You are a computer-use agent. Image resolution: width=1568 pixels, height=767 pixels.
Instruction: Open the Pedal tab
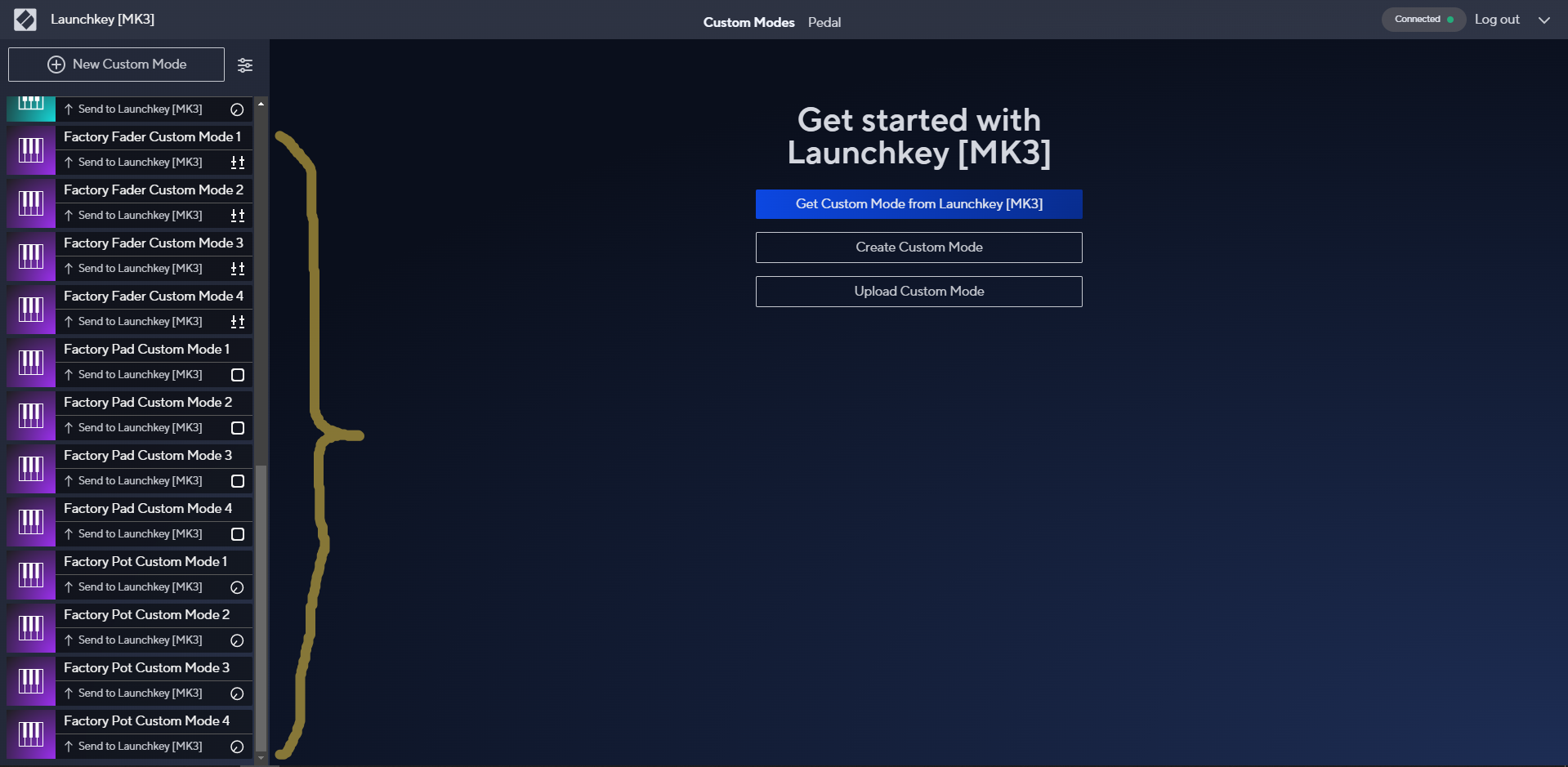[824, 23]
